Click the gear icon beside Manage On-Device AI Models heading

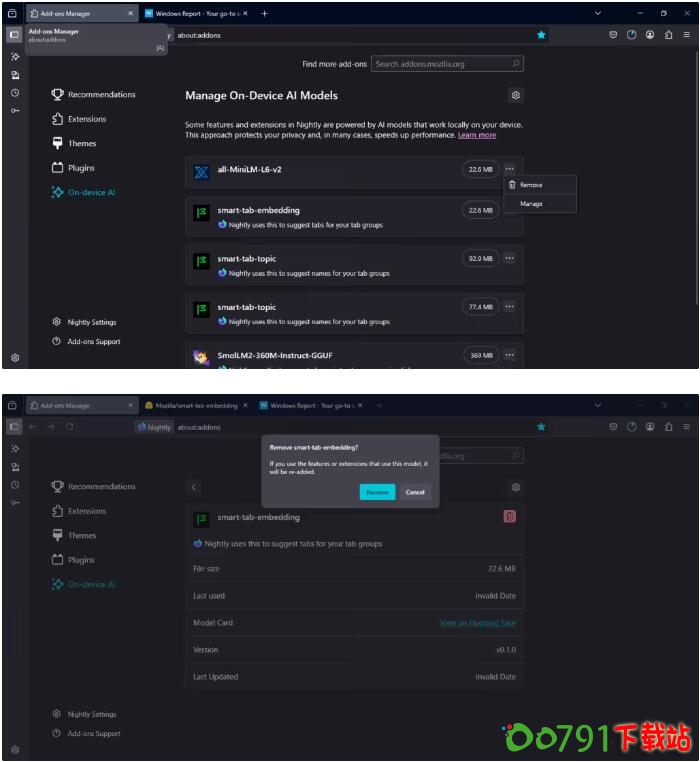(x=516, y=95)
